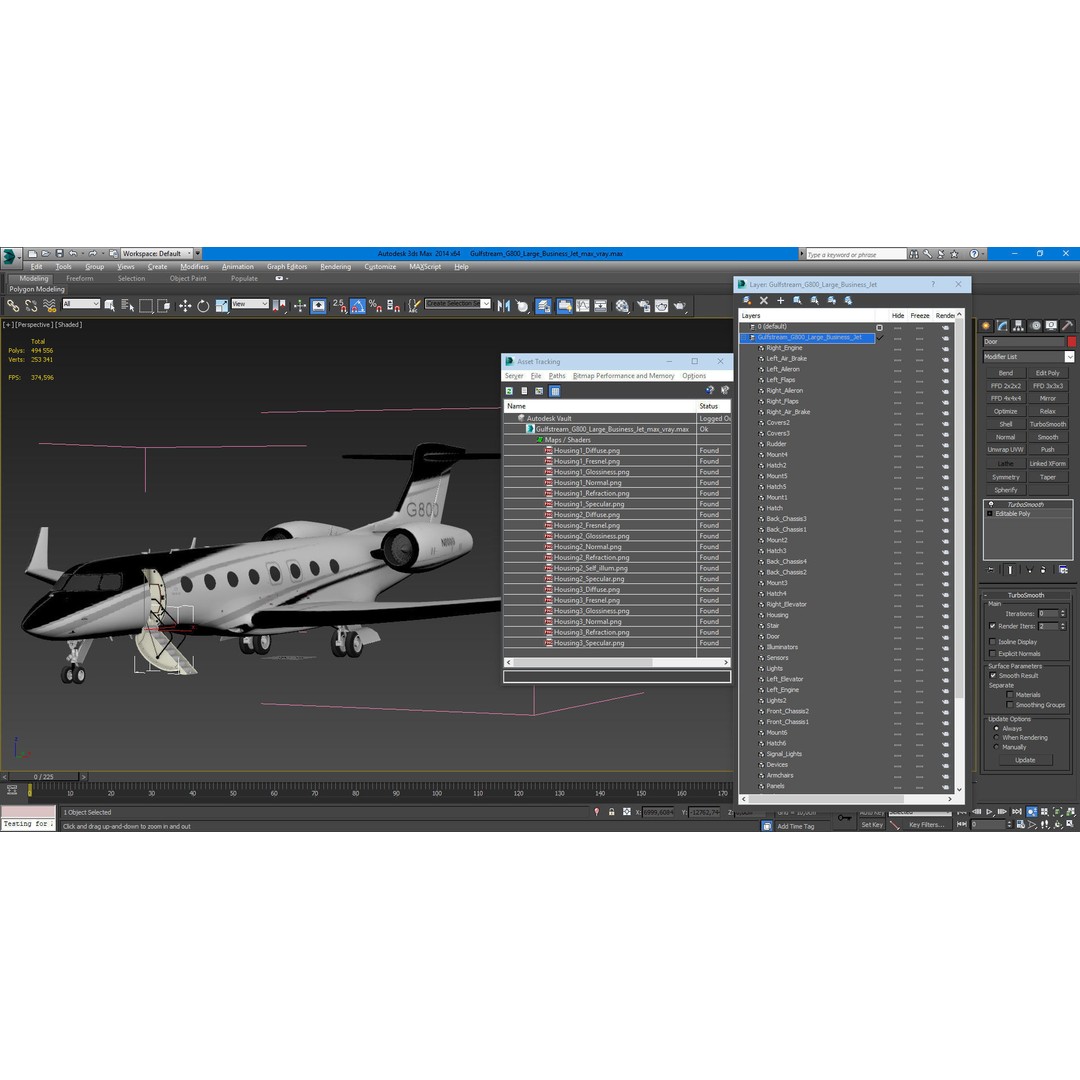Click the Render Production teapot icon
Screen dimensions: 1080x1080
pyautogui.click(x=679, y=306)
